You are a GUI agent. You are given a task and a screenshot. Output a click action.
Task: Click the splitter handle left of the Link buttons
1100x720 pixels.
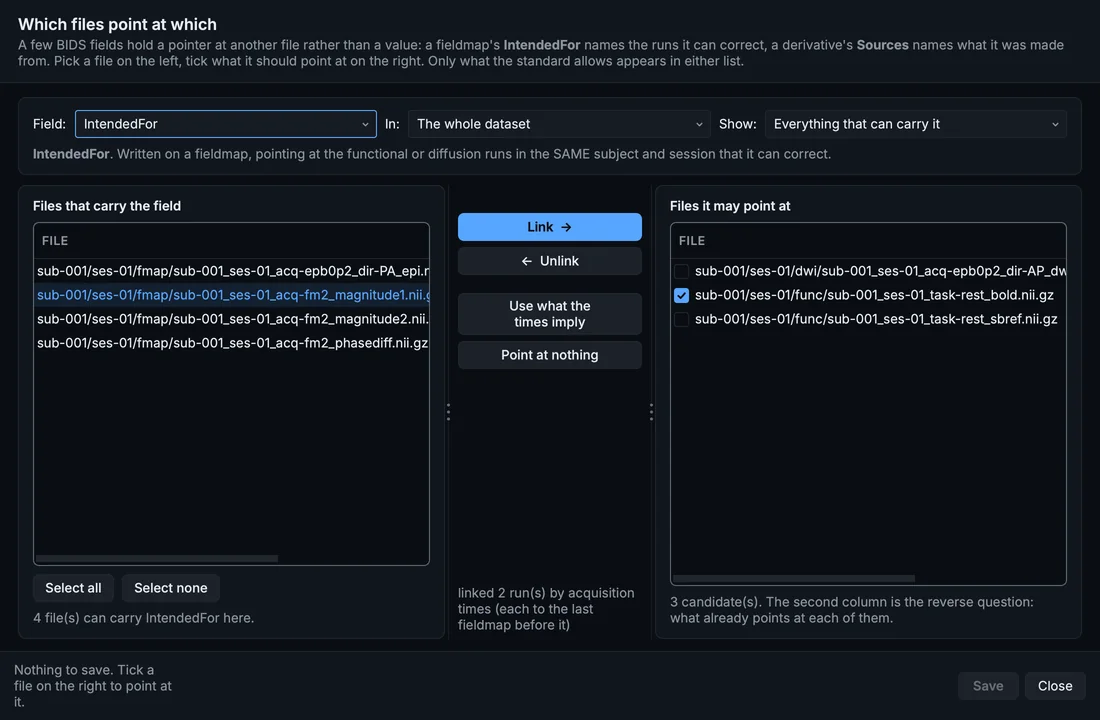click(x=448, y=412)
